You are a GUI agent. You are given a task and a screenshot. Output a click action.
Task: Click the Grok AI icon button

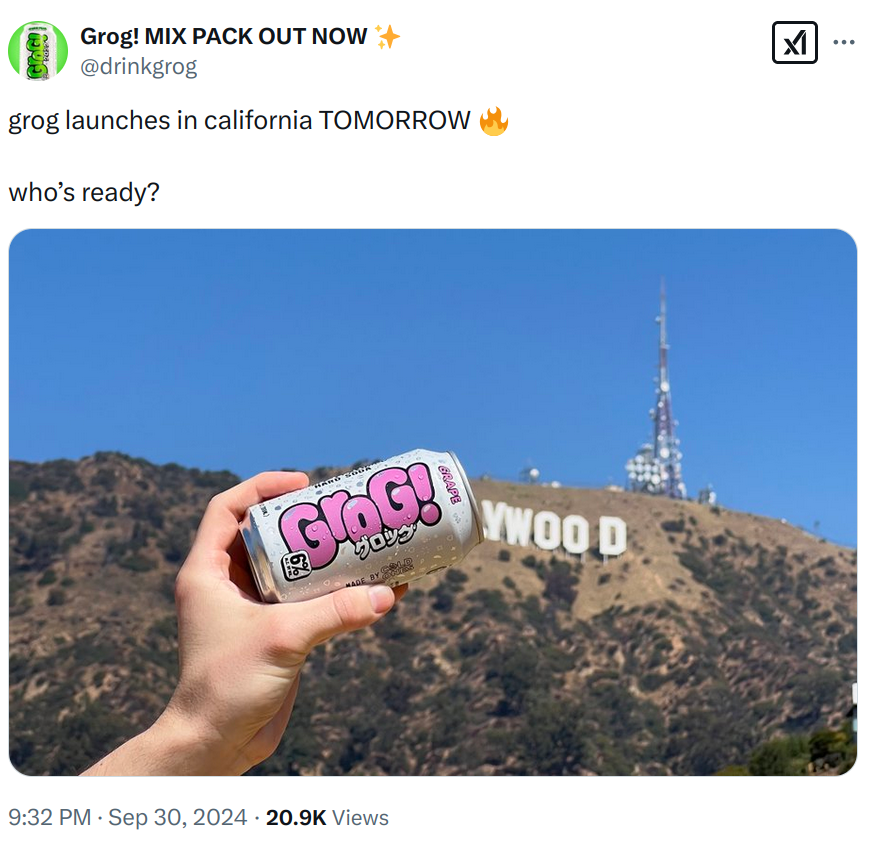tap(794, 43)
